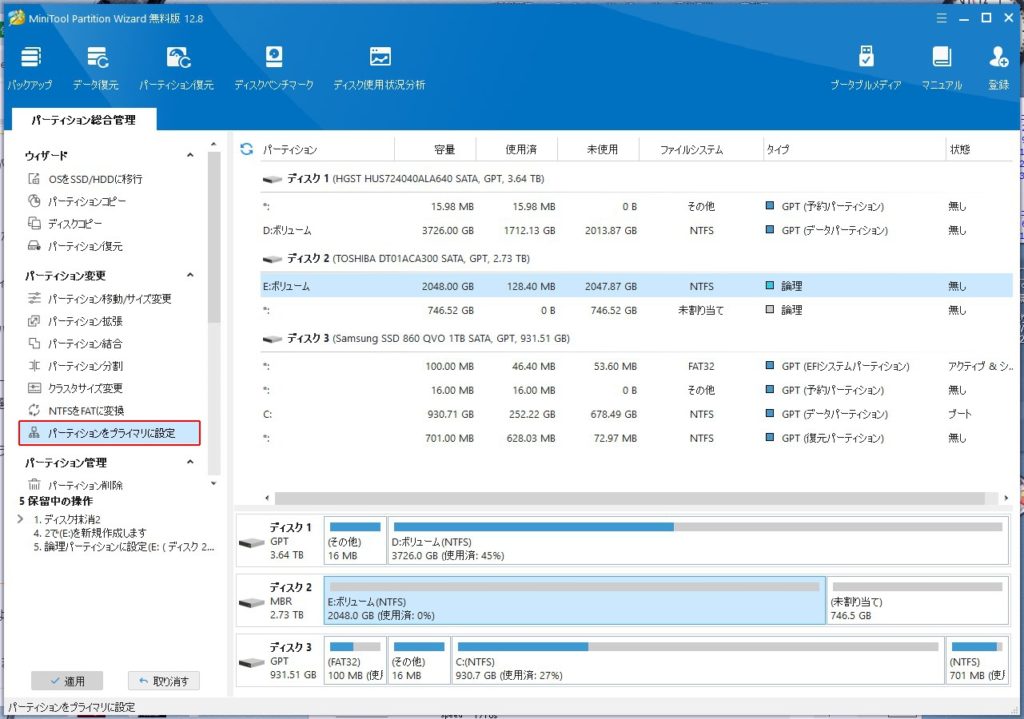Select the パーティション総合管理 tab
The image size is (1024, 719).
pos(83,120)
